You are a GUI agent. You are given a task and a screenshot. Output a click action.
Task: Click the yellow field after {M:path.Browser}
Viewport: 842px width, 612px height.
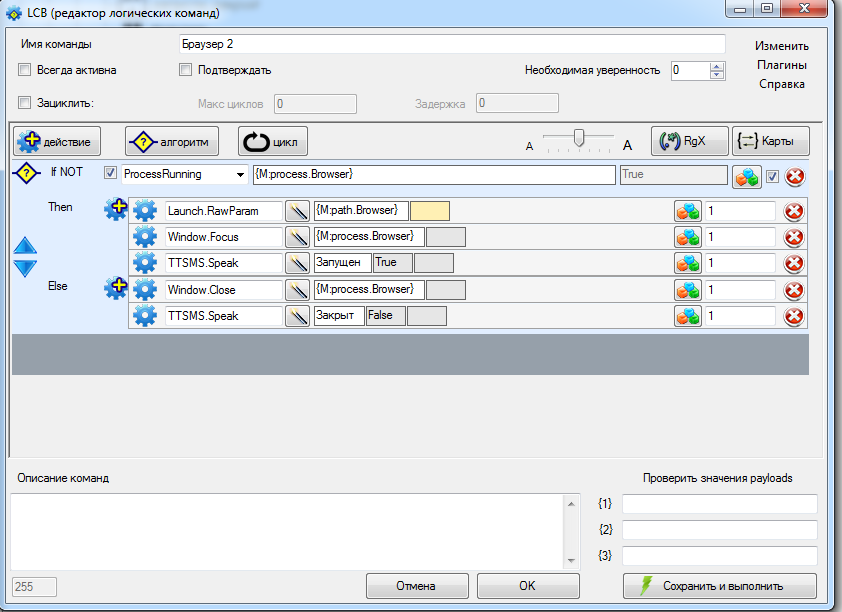pos(430,211)
